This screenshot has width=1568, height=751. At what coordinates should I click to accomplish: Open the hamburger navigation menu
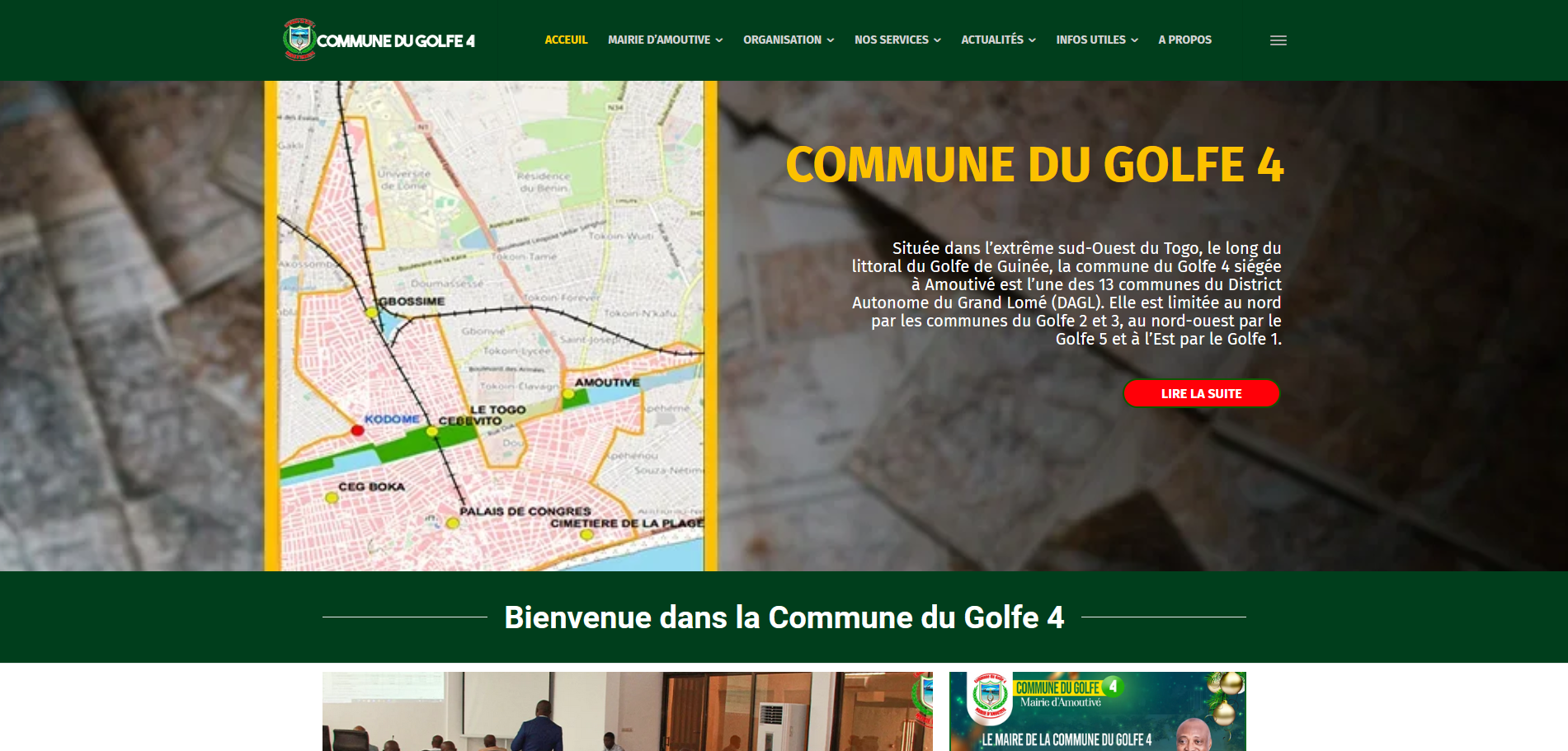coord(1278,40)
